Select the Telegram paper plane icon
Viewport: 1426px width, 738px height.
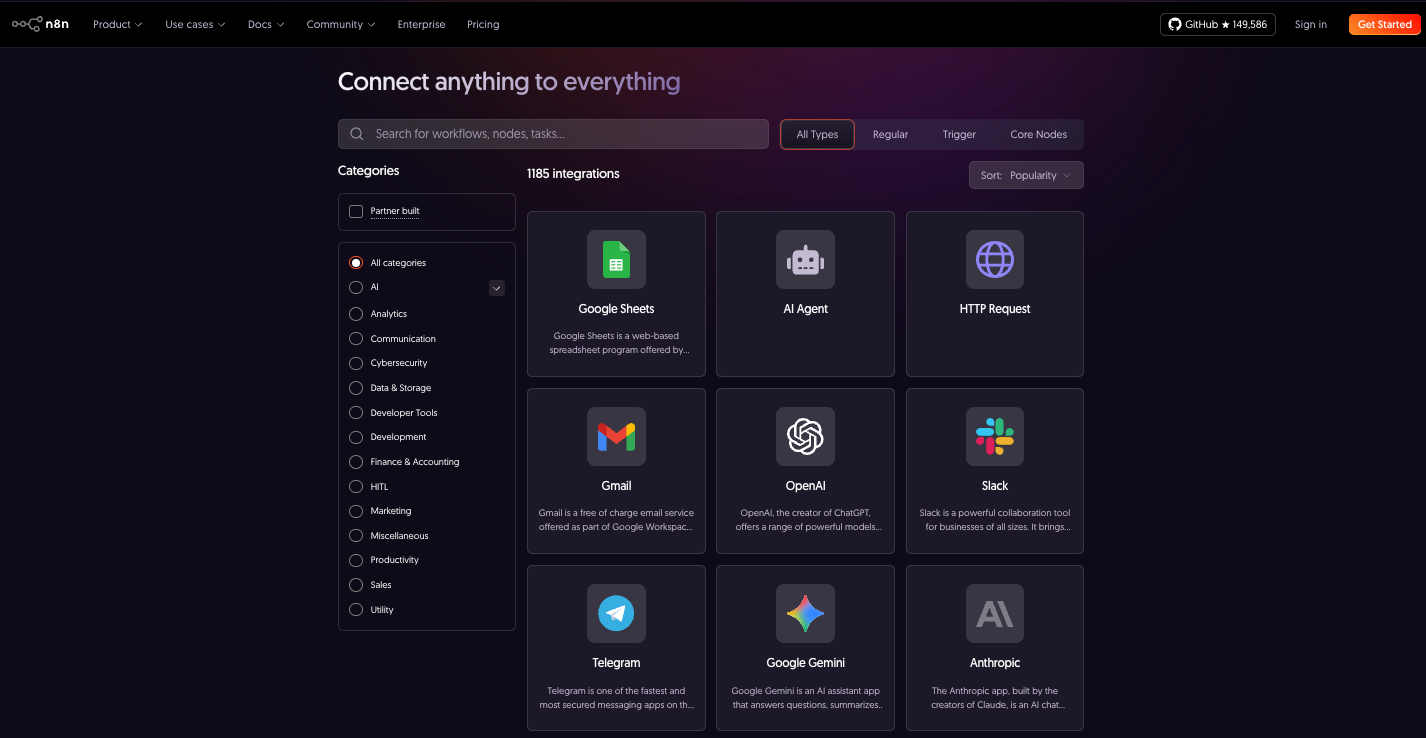(616, 614)
